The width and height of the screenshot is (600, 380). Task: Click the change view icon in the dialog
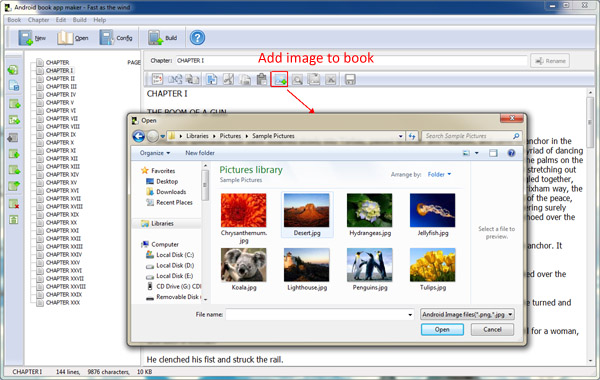(466, 153)
